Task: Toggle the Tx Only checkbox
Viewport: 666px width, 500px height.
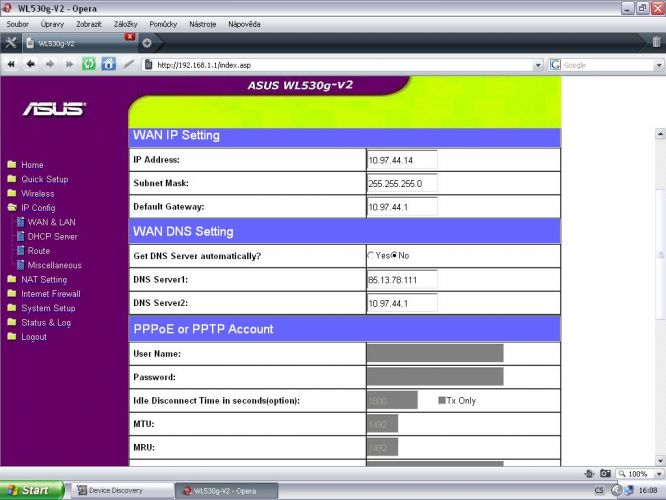Action: coord(442,400)
